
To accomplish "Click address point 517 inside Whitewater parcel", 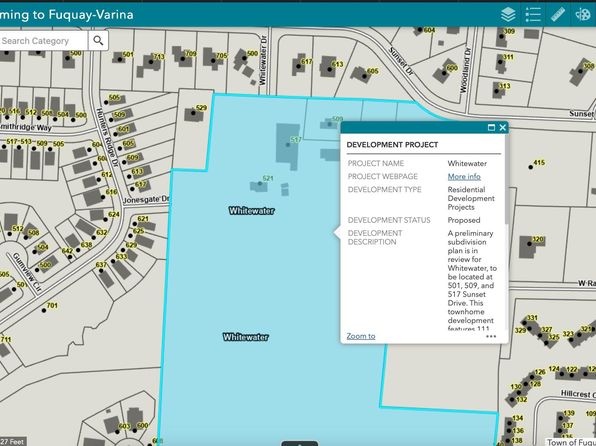I will tap(288, 145).
